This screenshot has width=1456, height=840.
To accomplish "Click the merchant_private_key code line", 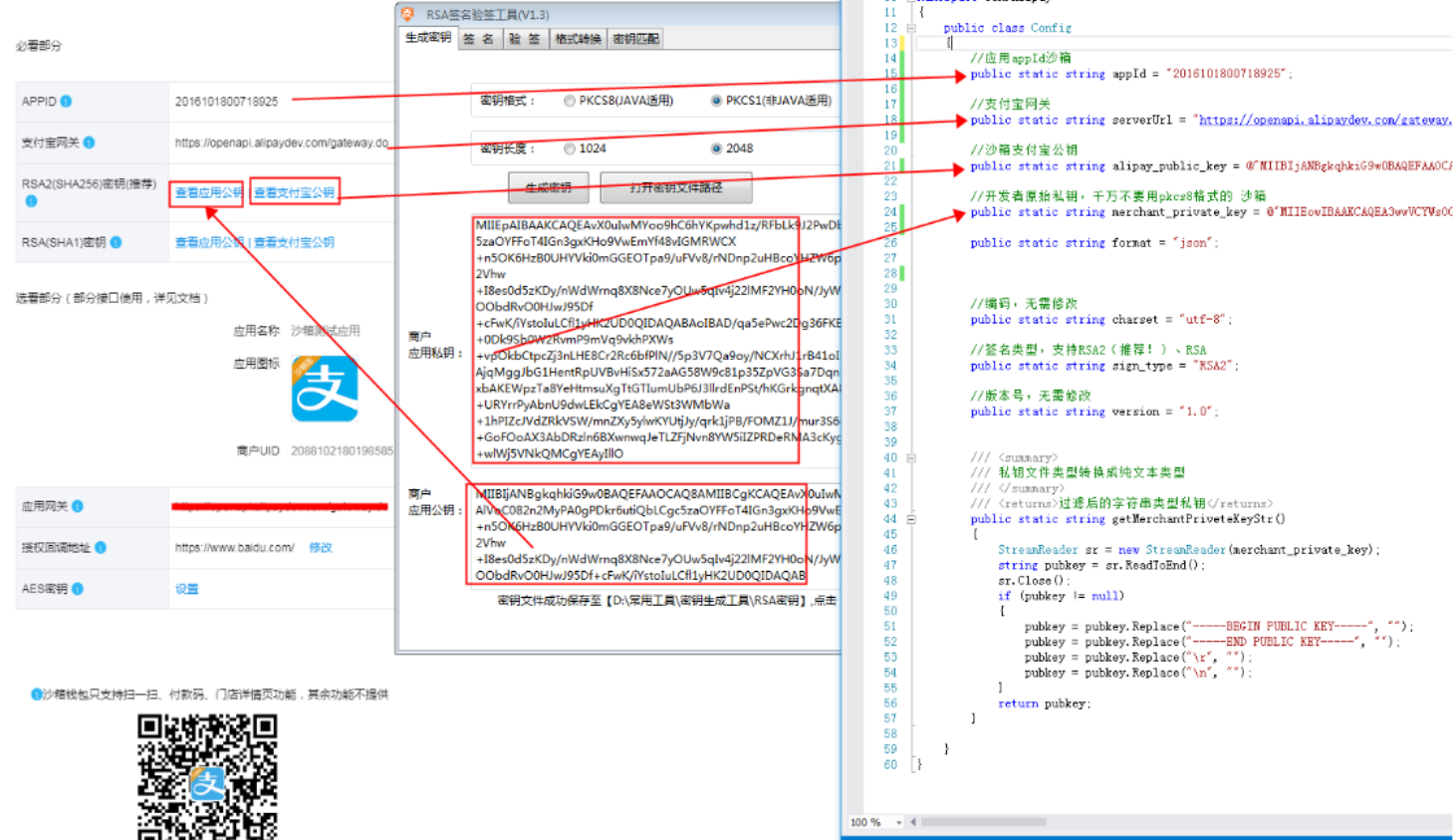I will (x=1211, y=212).
